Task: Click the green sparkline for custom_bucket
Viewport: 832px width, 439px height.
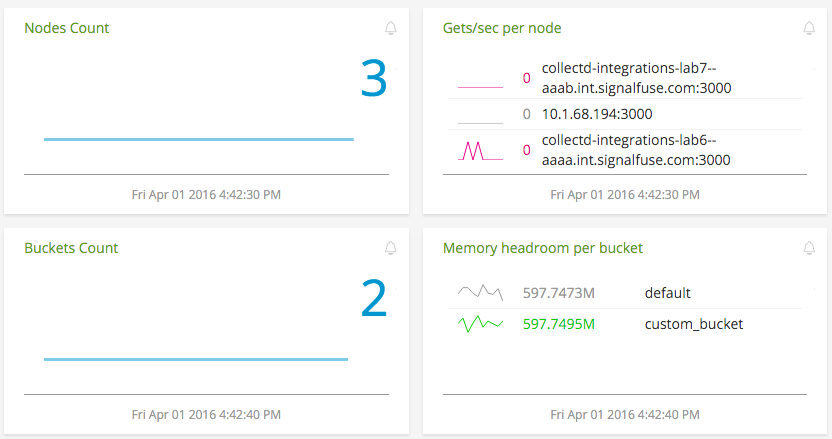Action: [479, 324]
